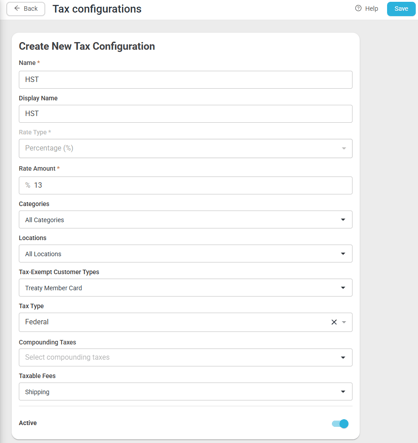Open the All Locations dropdown

(x=185, y=254)
